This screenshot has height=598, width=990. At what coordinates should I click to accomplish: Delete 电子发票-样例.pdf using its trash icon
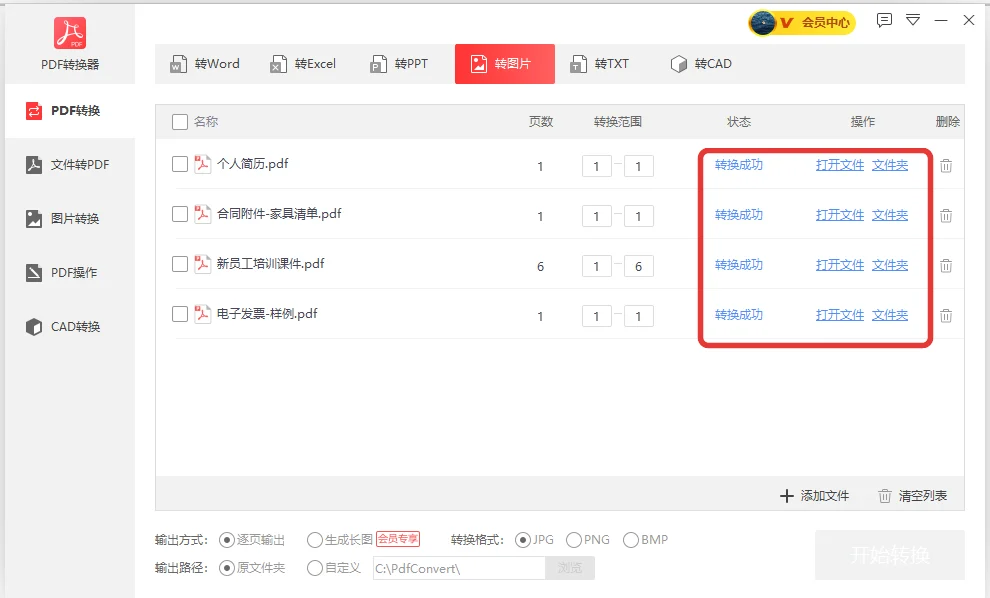pyautogui.click(x=946, y=316)
